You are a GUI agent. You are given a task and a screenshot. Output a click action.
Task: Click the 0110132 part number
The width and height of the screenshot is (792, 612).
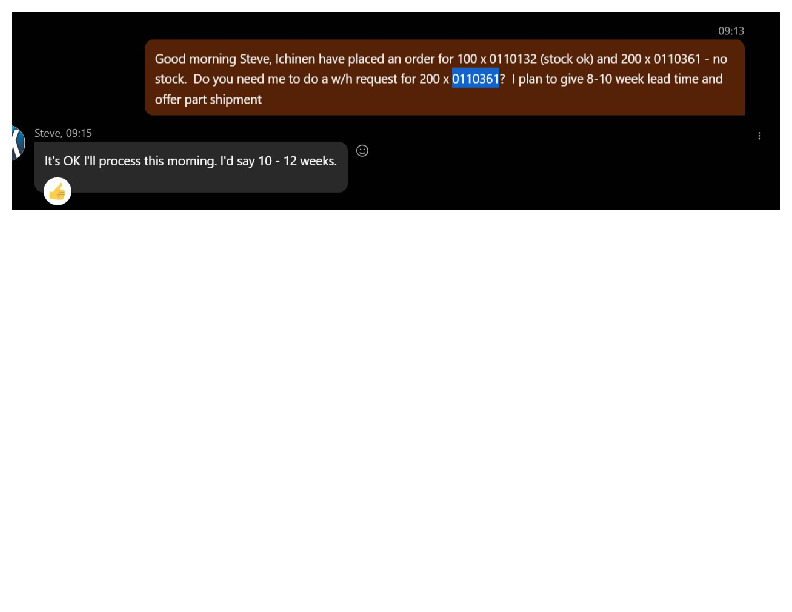[513, 59]
